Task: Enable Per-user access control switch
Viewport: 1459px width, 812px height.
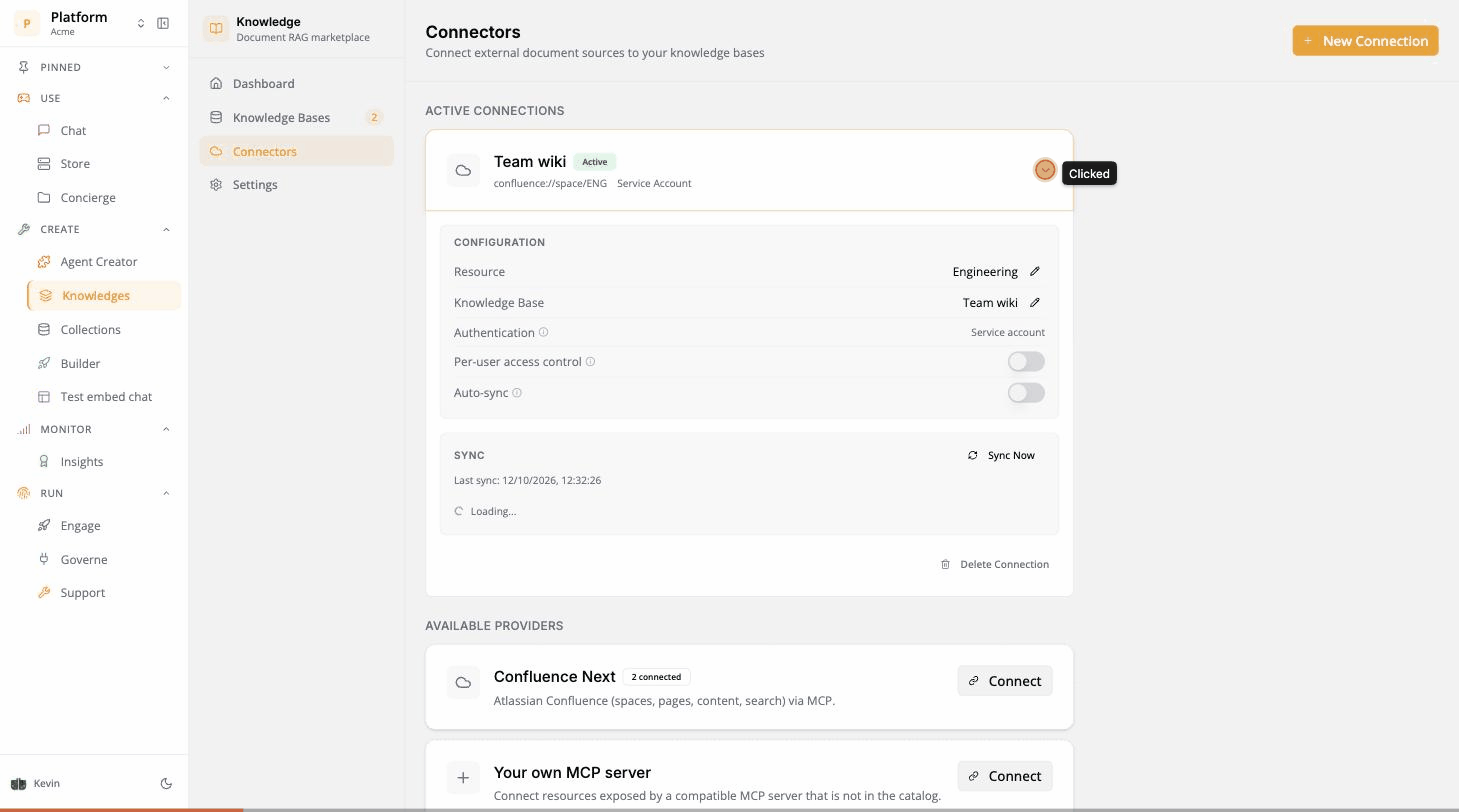Action: [1026, 362]
